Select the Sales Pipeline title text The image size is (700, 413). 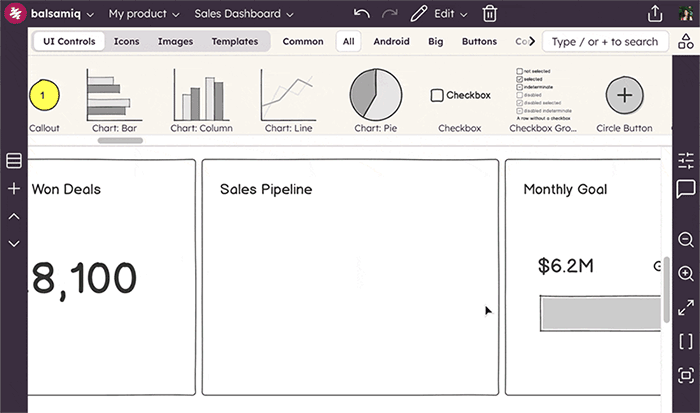click(x=266, y=189)
